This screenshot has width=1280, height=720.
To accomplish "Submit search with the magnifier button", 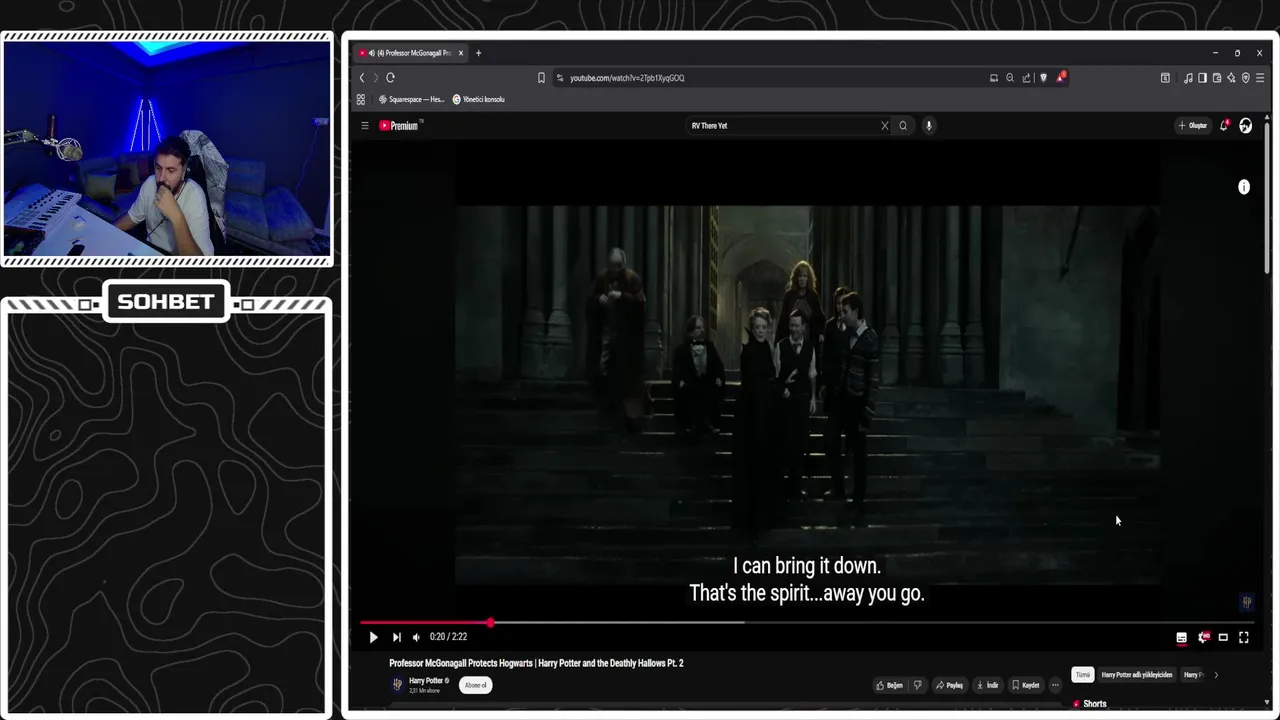I will (x=903, y=126).
